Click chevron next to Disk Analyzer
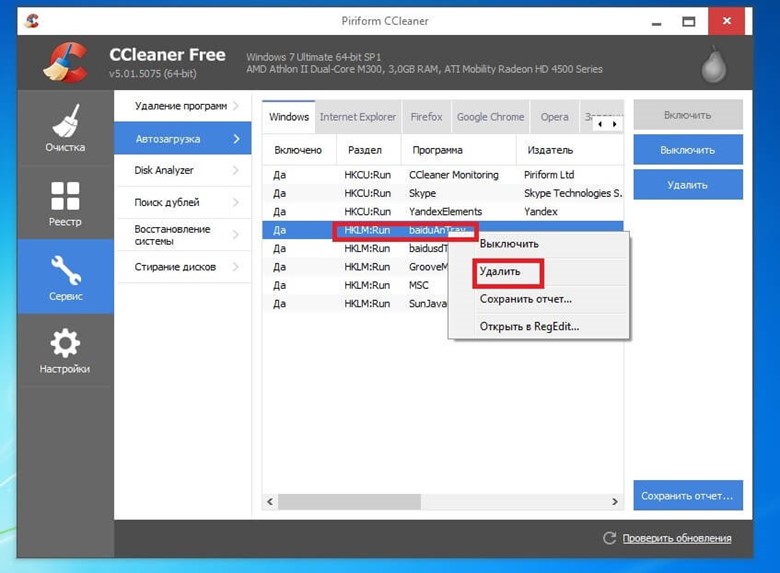 236,170
